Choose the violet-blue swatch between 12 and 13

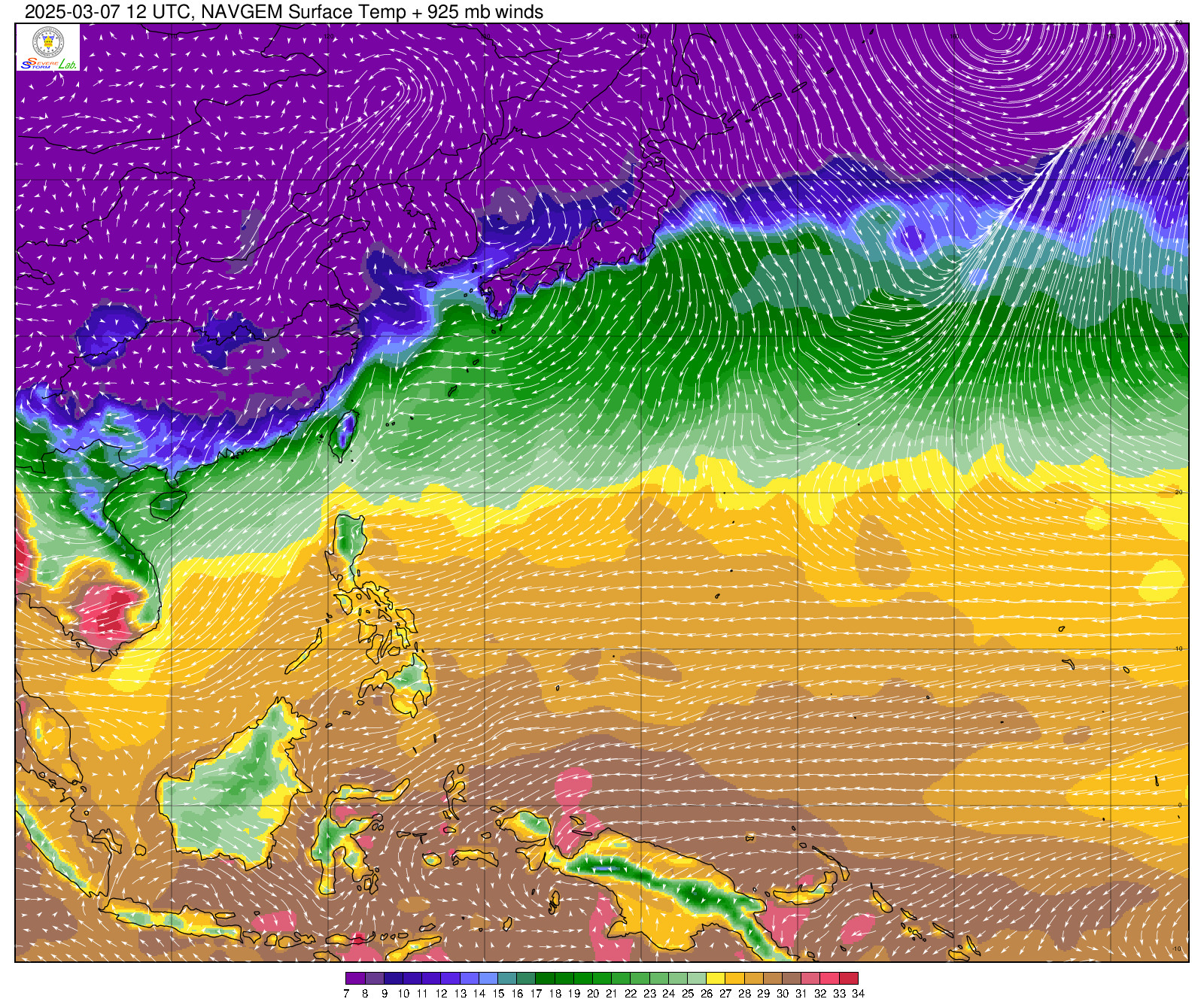tap(450, 978)
